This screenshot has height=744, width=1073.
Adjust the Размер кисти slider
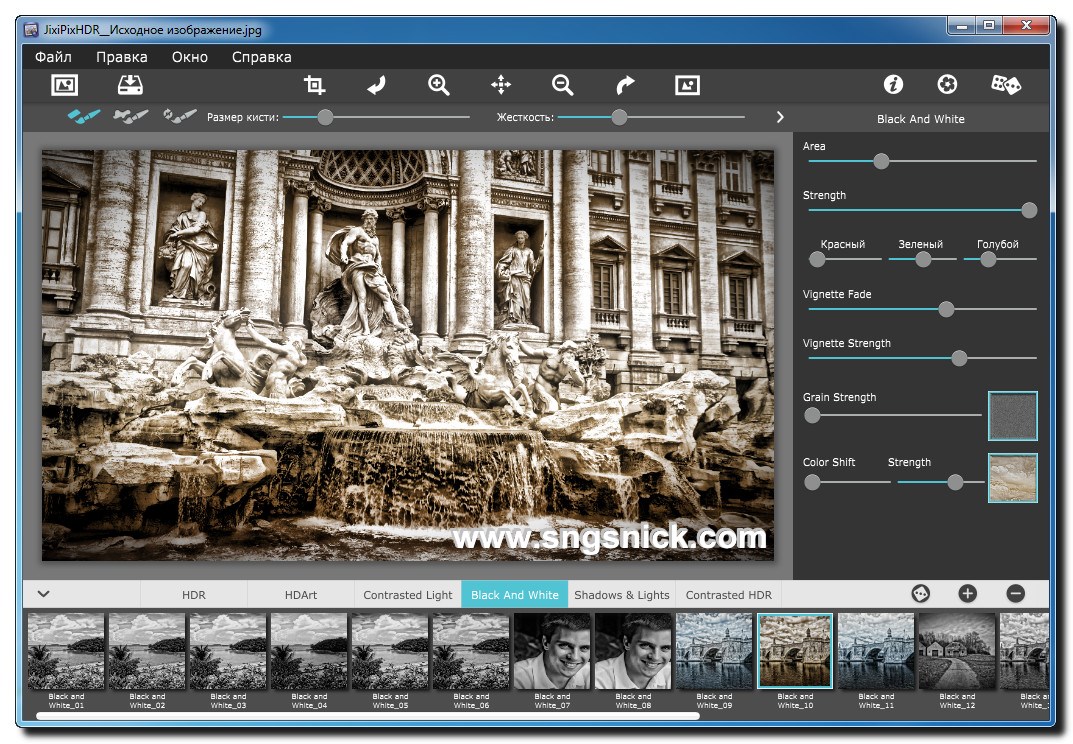(x=325, y=117)
